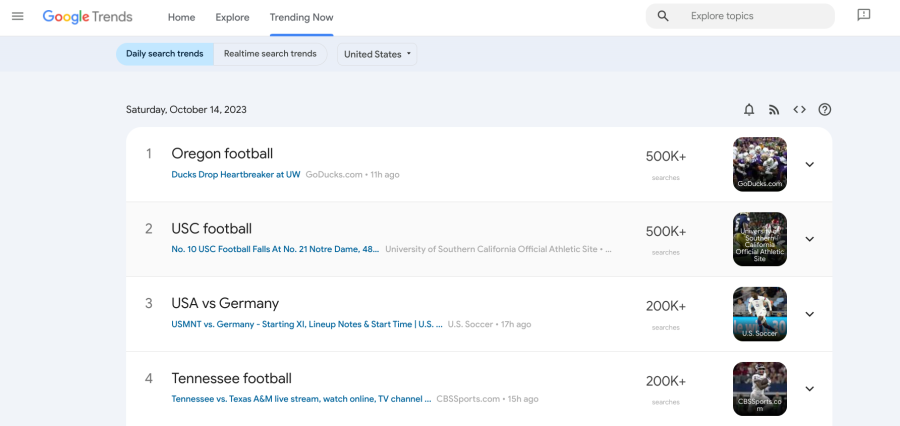This screenshot has height=426, width=900.
Task: Select the Trending Now tab
Action: [x=301, y=17]
